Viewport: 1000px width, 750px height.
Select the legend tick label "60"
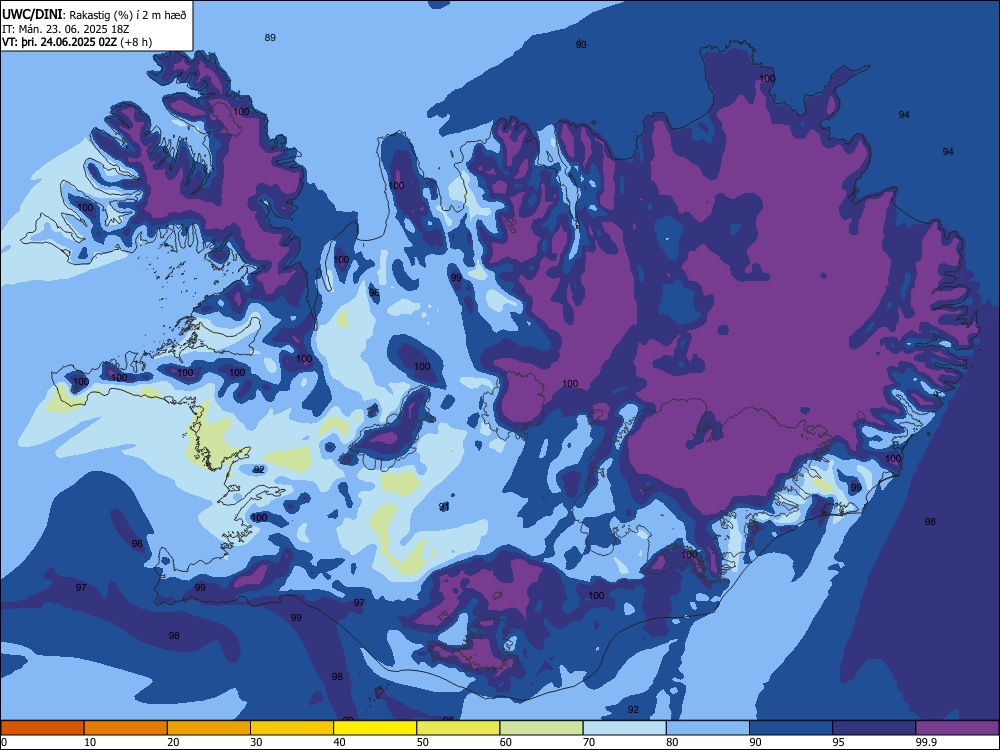(506, 742)
